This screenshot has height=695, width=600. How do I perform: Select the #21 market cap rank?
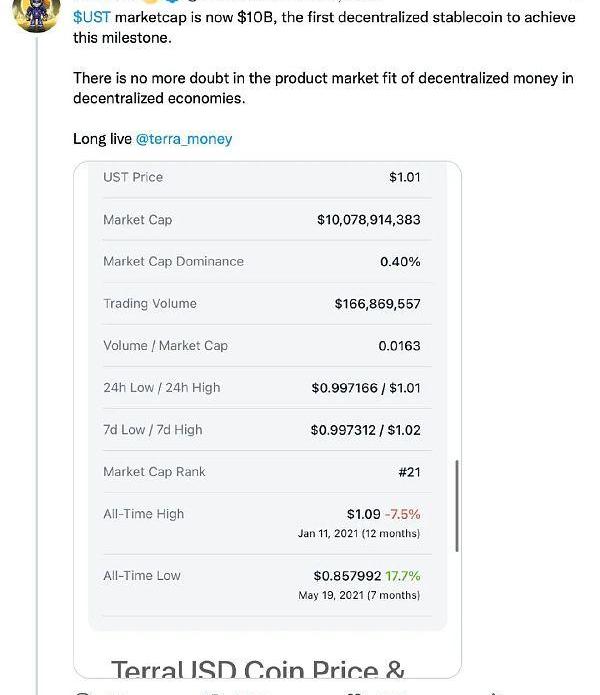[x=409, y=472]
